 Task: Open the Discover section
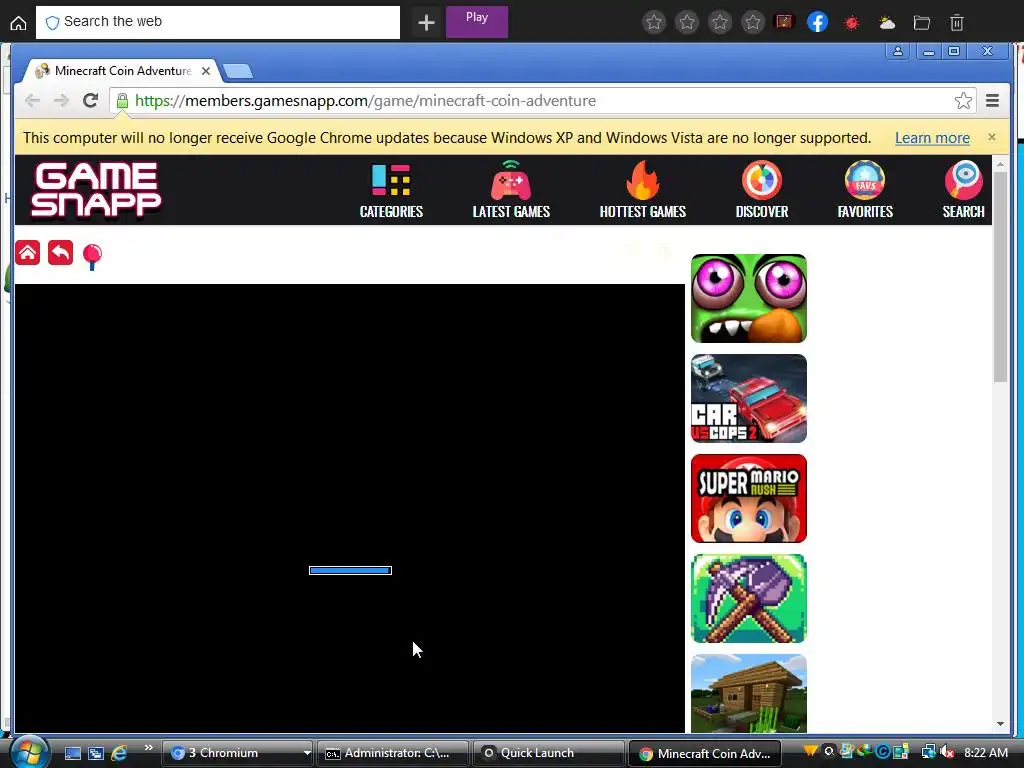761,189
